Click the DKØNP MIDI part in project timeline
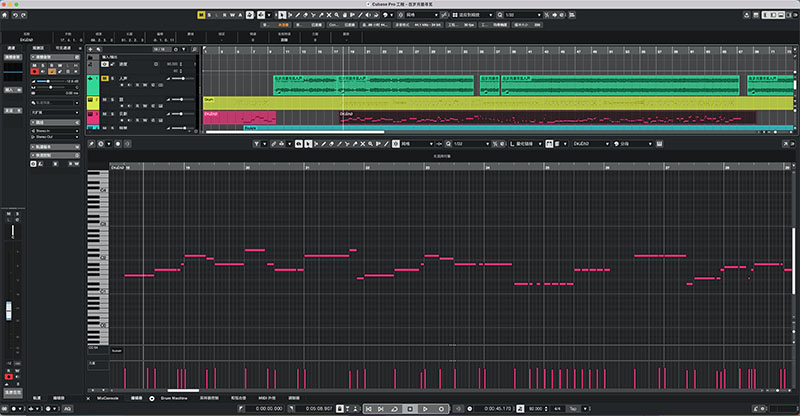Image resolution: width=800 pixels, height=416 pixels. (x=548, y=118)
